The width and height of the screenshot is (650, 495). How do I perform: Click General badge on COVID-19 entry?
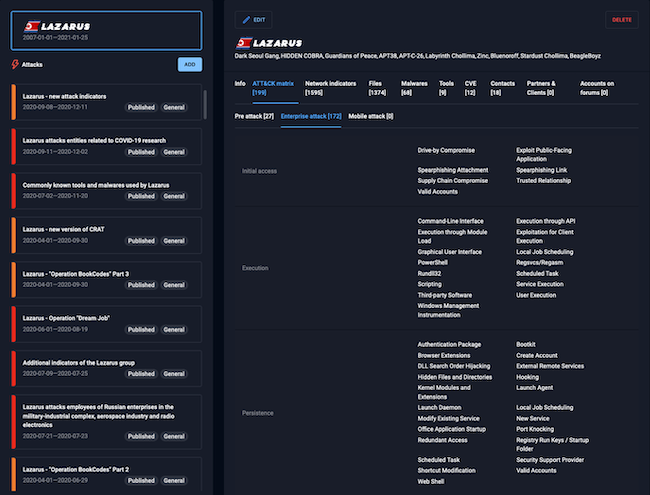coord(174,152)
